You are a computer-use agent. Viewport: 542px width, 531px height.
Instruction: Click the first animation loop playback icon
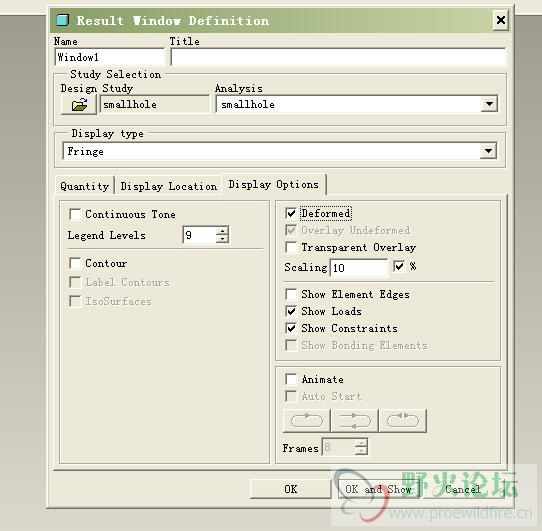[307, 421]
